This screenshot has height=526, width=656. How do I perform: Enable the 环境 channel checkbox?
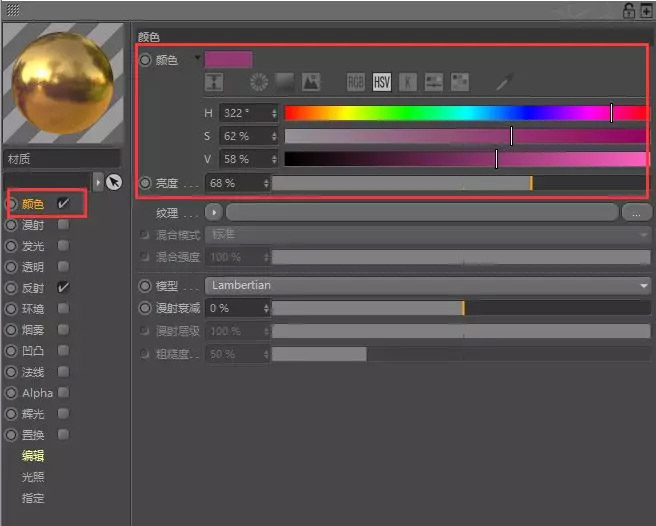(x=63, y=308)
